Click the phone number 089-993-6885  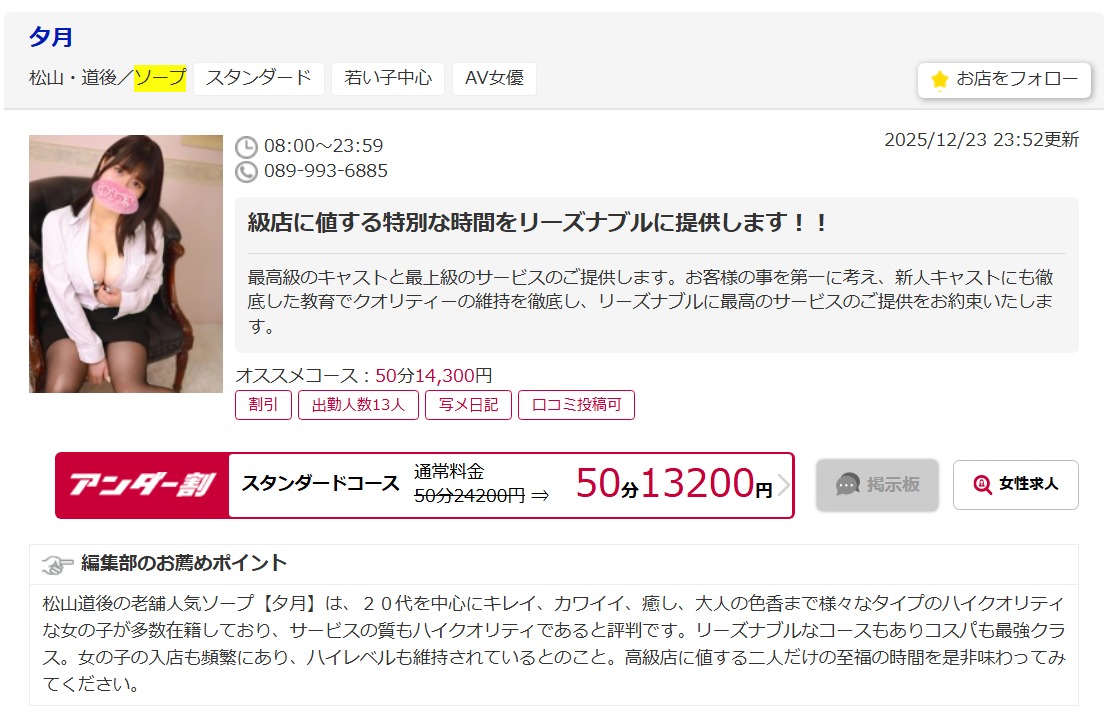tap(326, 172)
